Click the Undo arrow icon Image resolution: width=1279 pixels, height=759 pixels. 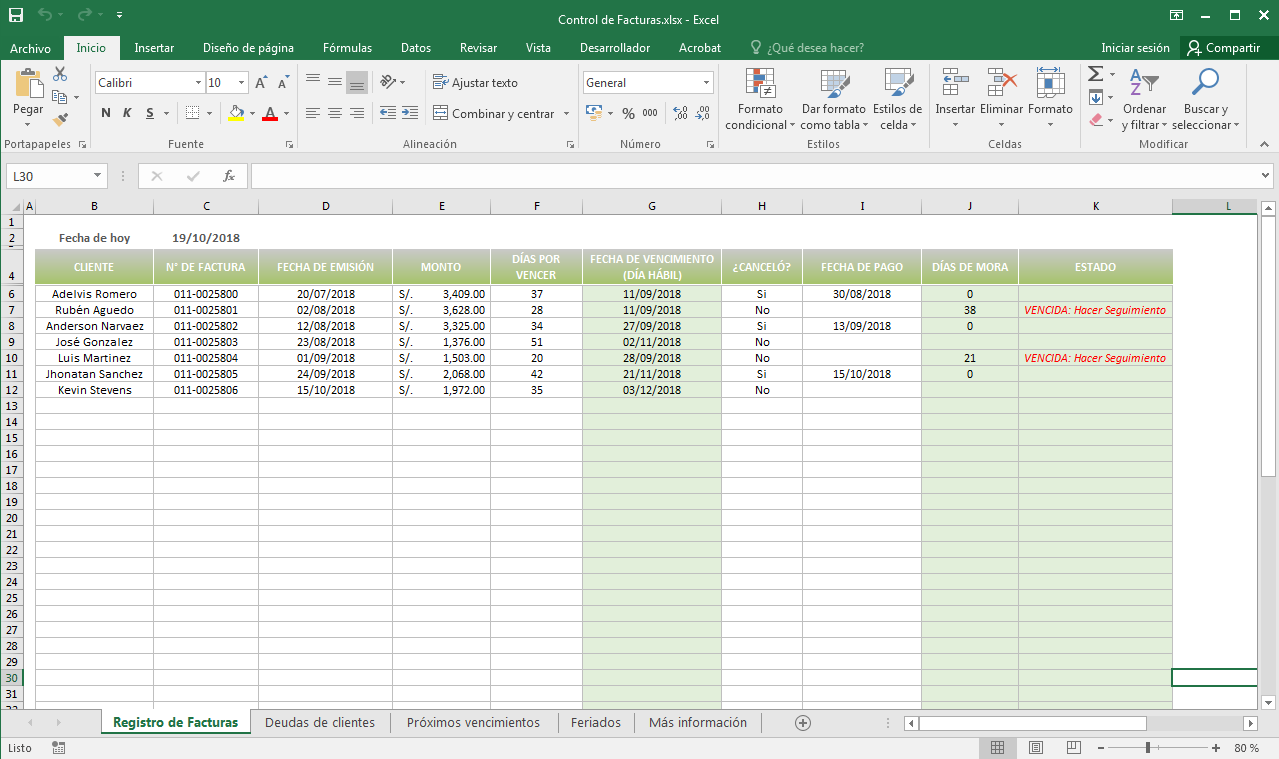(45, 16)
